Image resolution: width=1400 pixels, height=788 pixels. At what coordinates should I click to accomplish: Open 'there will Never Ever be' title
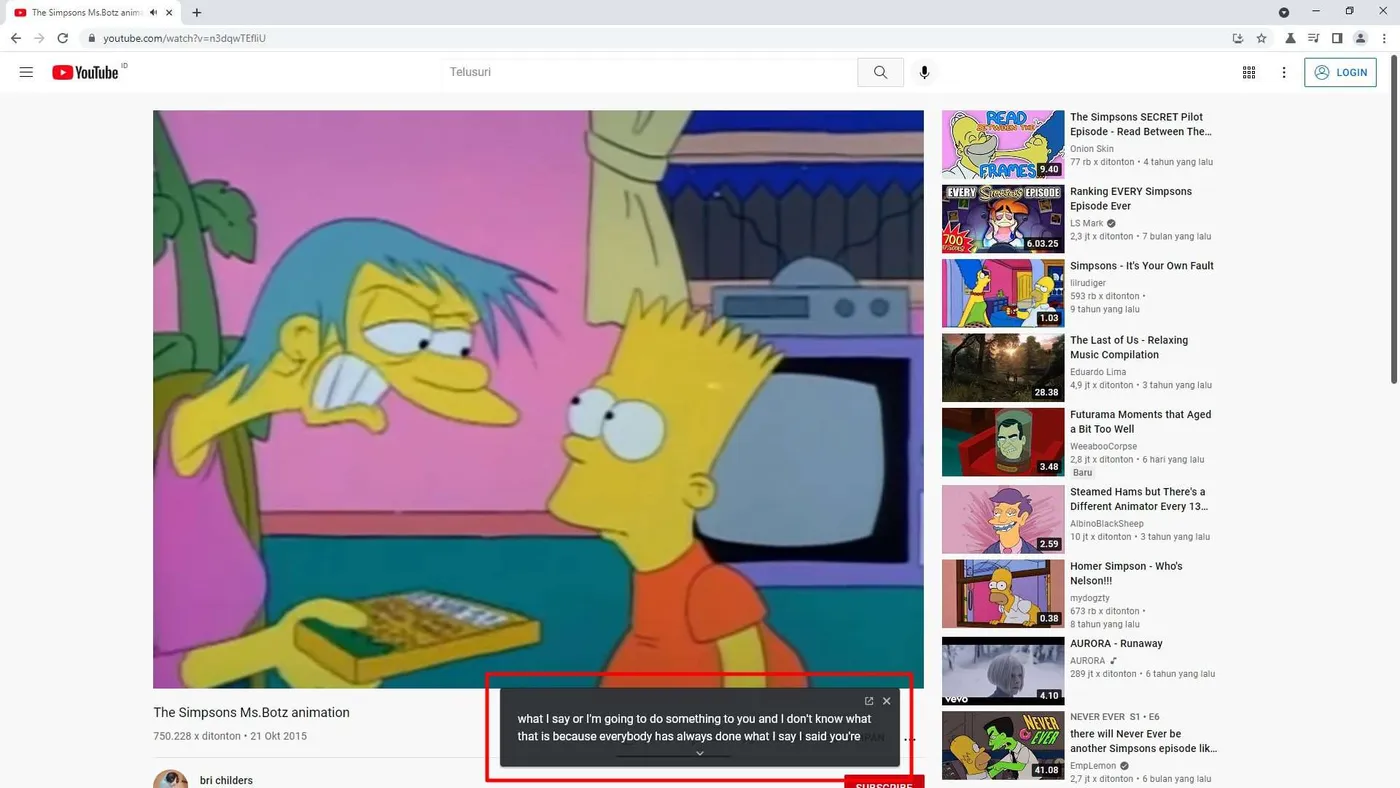click(x=1144, y=741)
